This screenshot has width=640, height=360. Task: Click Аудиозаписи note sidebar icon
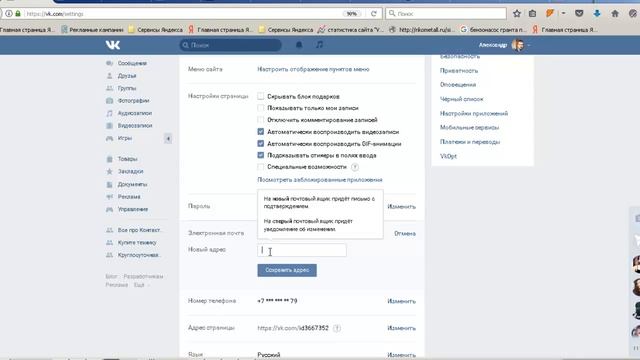[109, 113]
